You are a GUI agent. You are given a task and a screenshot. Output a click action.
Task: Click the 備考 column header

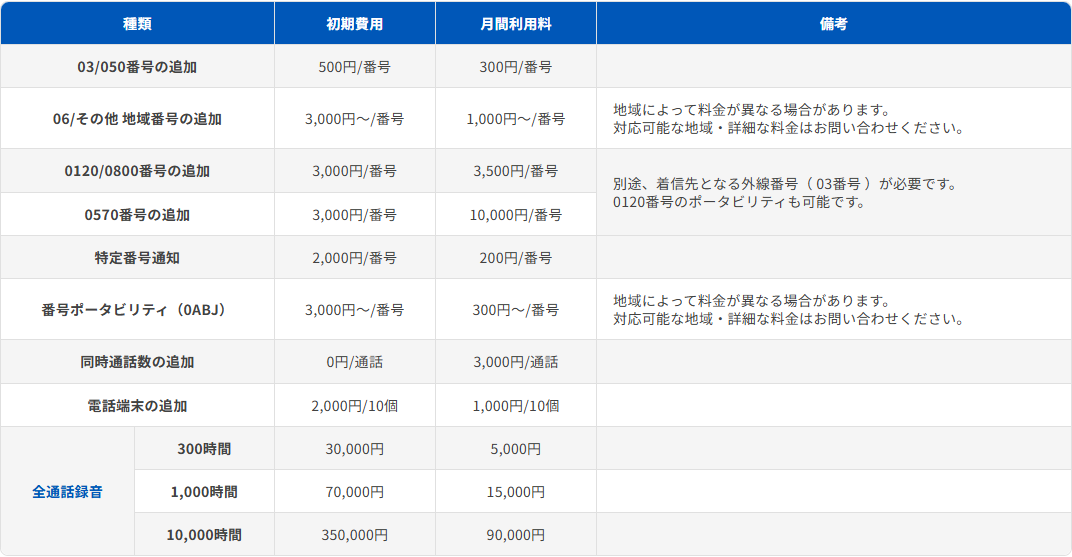833,23
